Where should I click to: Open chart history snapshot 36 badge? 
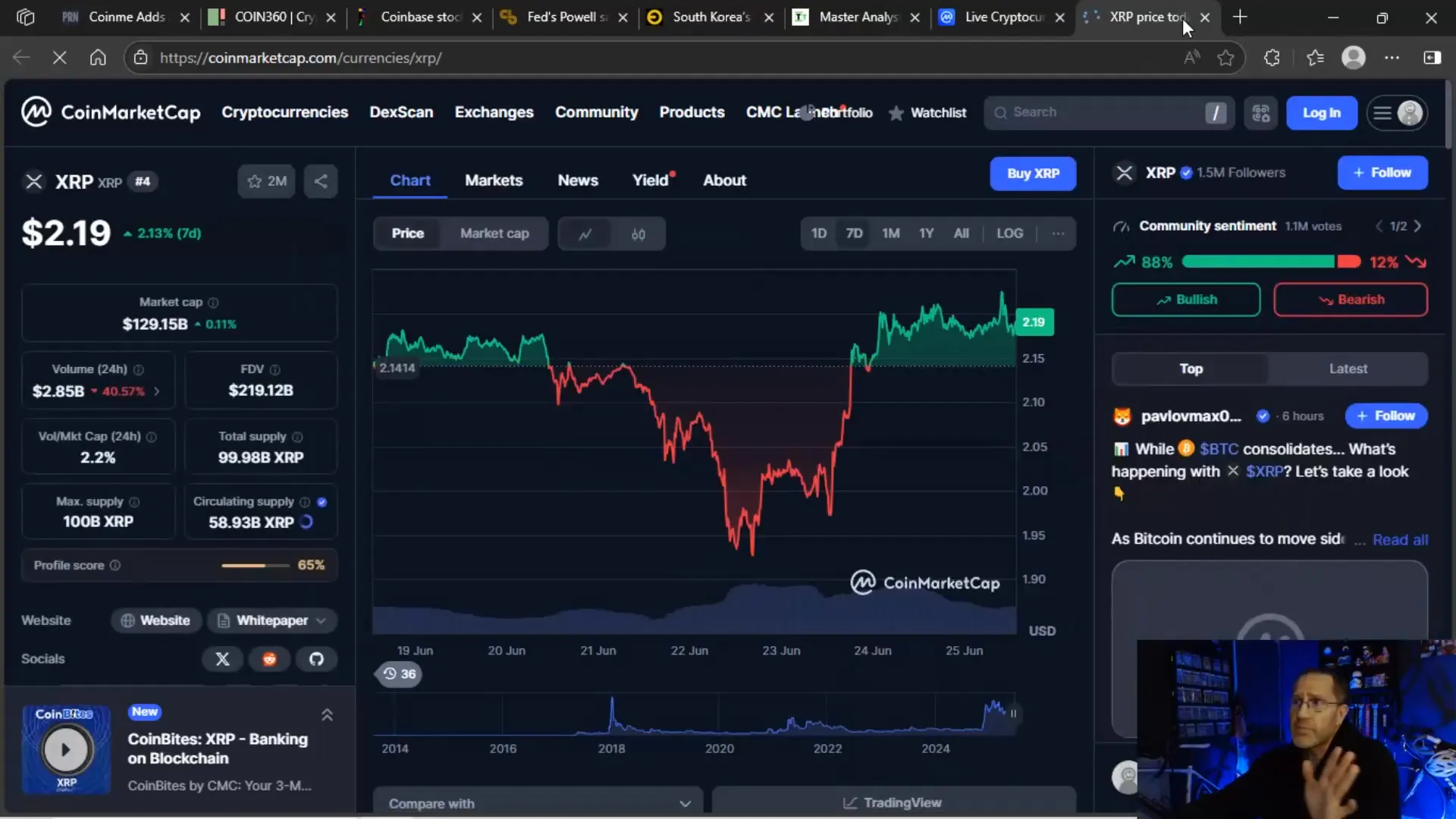(400, 674)
